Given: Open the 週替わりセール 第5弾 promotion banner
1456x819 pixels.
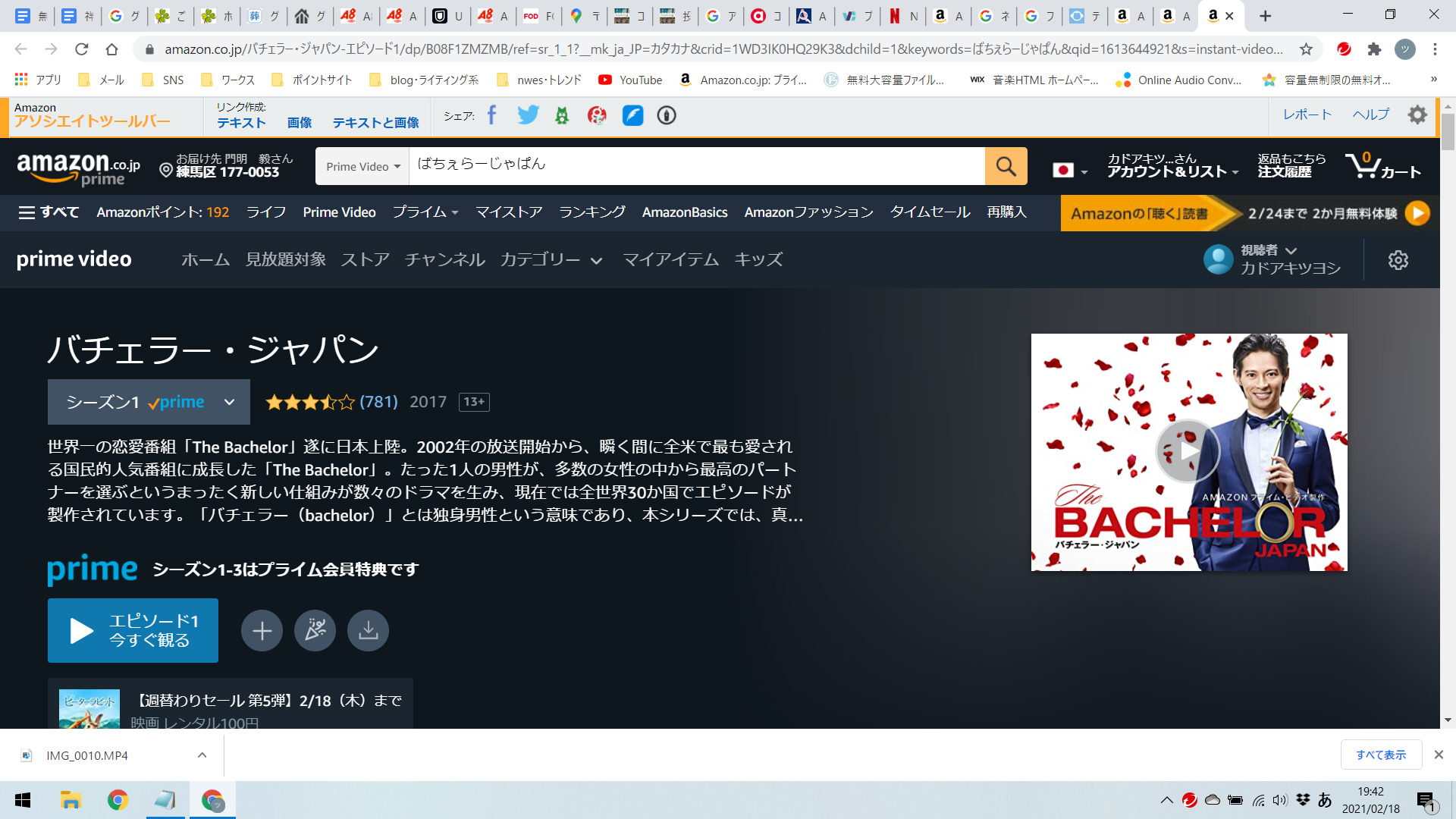Looking at the screenshot, I should (x=231, y=704).
